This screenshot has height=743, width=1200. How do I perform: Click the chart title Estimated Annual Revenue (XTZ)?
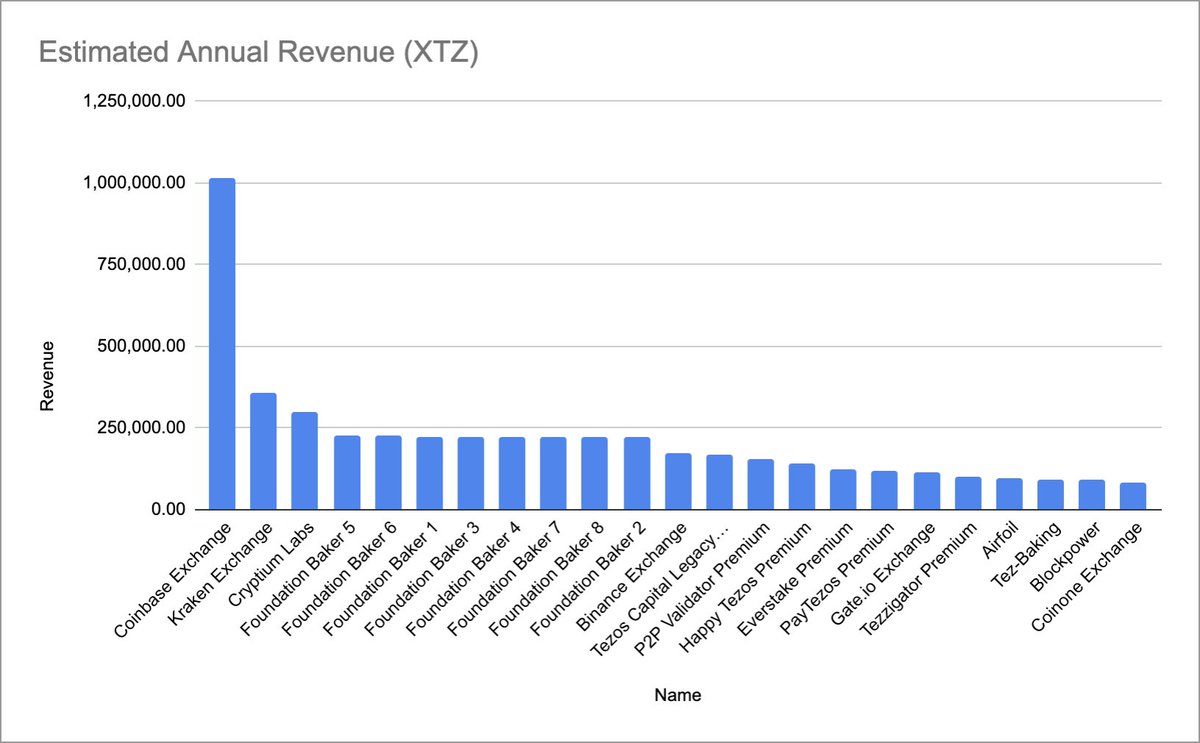258,53
